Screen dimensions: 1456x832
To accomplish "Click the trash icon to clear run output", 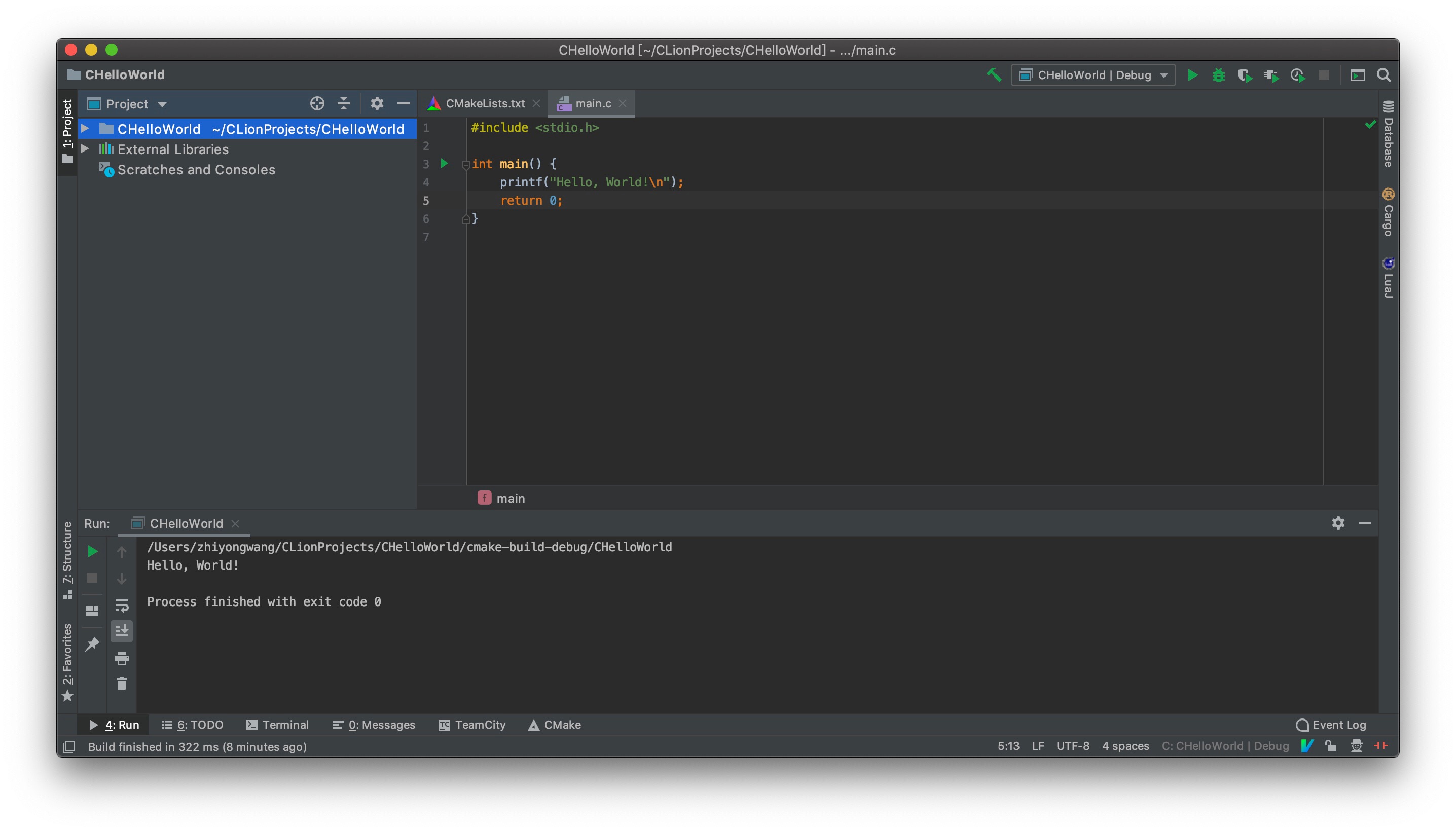I will click(x=122, y=684).
